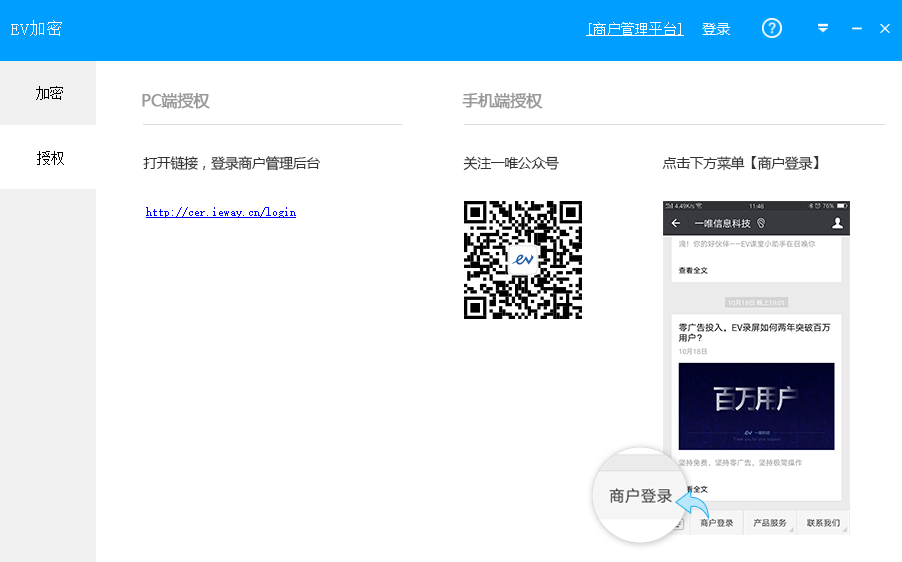Screen dimensions: 902x562
Task: Select the 授权 sidebar tab
Action: [x=48, y=158]
